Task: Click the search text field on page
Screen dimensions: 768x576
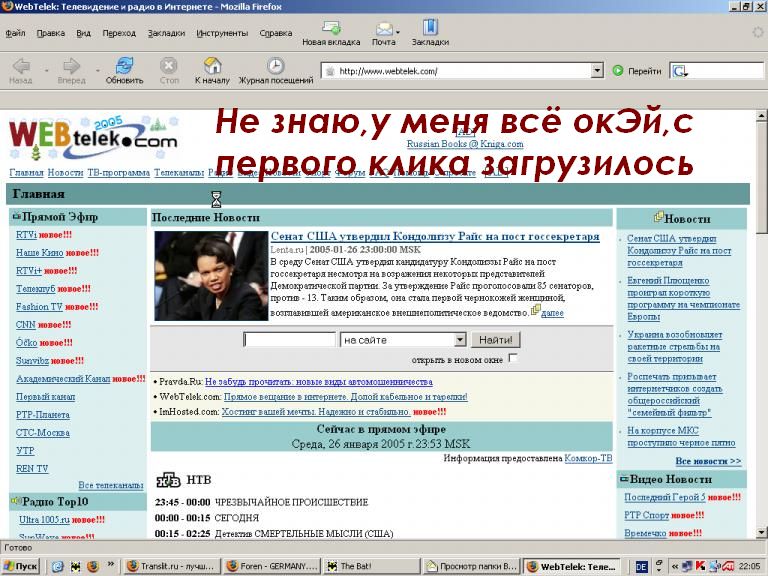Action: [289, 340]
